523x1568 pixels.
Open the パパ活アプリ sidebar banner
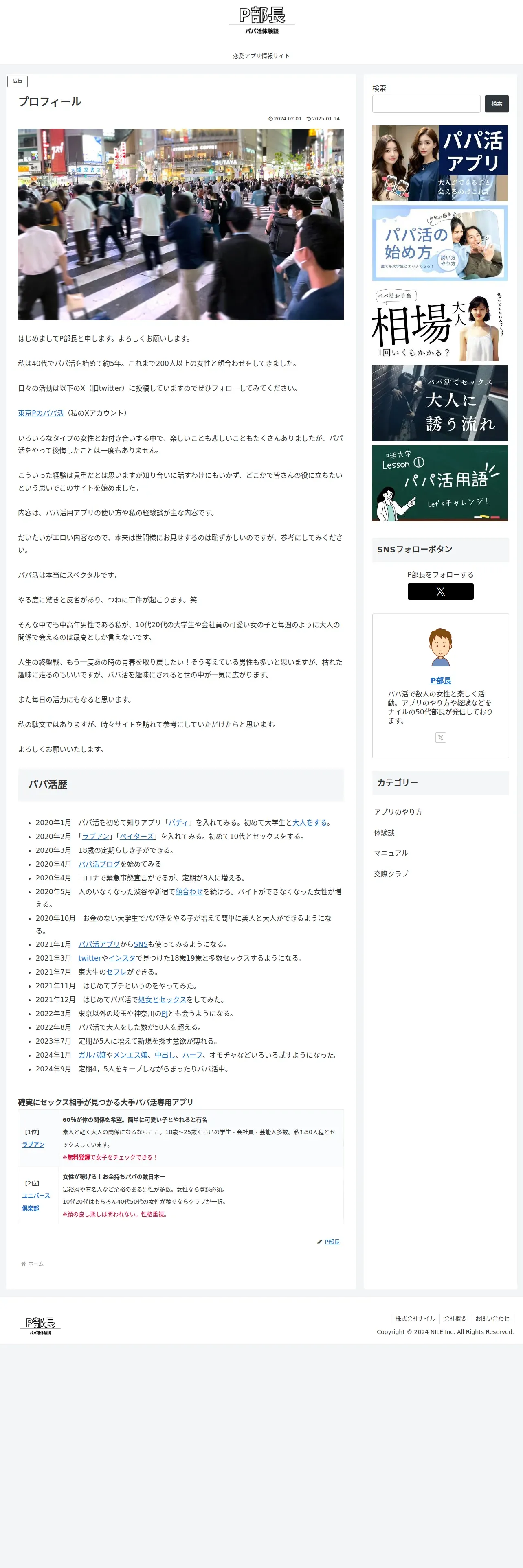[x=439, y=163]
